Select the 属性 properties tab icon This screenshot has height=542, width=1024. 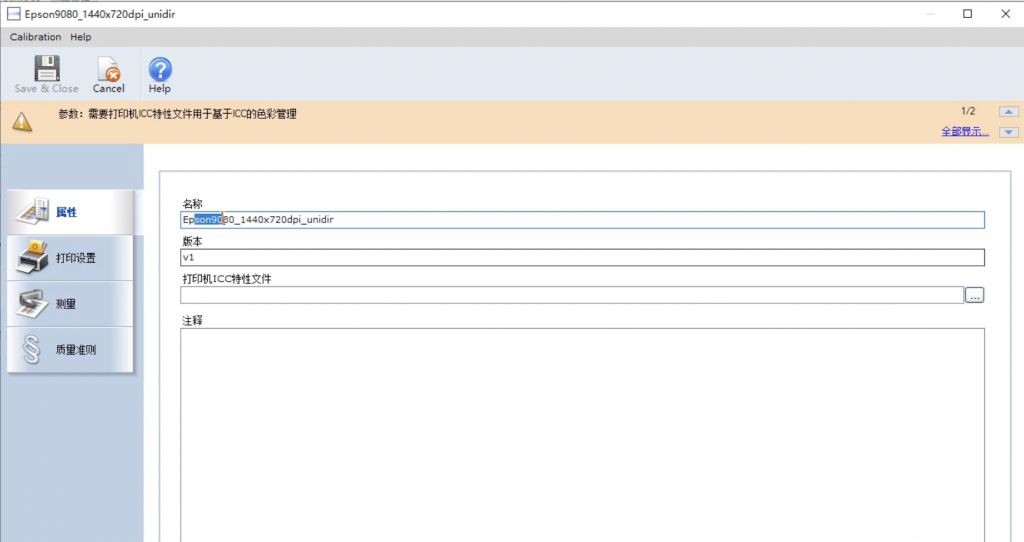click(x=33, y=212)
